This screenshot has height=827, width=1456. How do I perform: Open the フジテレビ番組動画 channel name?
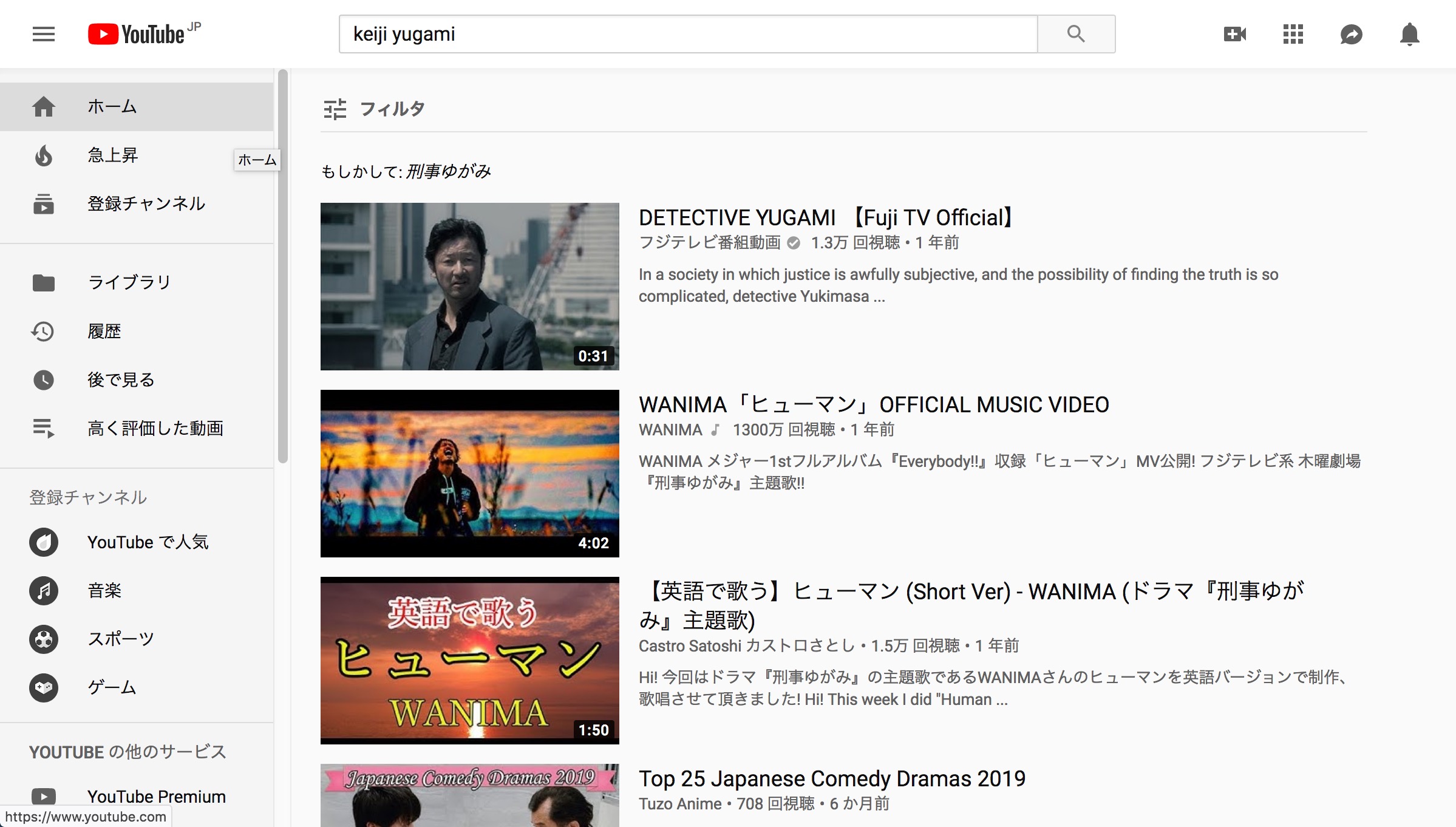[x=709, y=243]
